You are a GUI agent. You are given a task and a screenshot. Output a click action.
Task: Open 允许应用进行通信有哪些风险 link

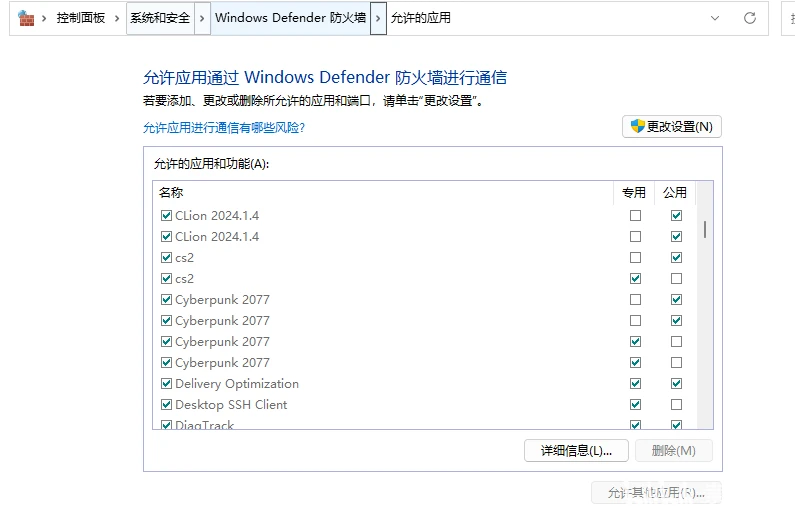click(224, 127)
